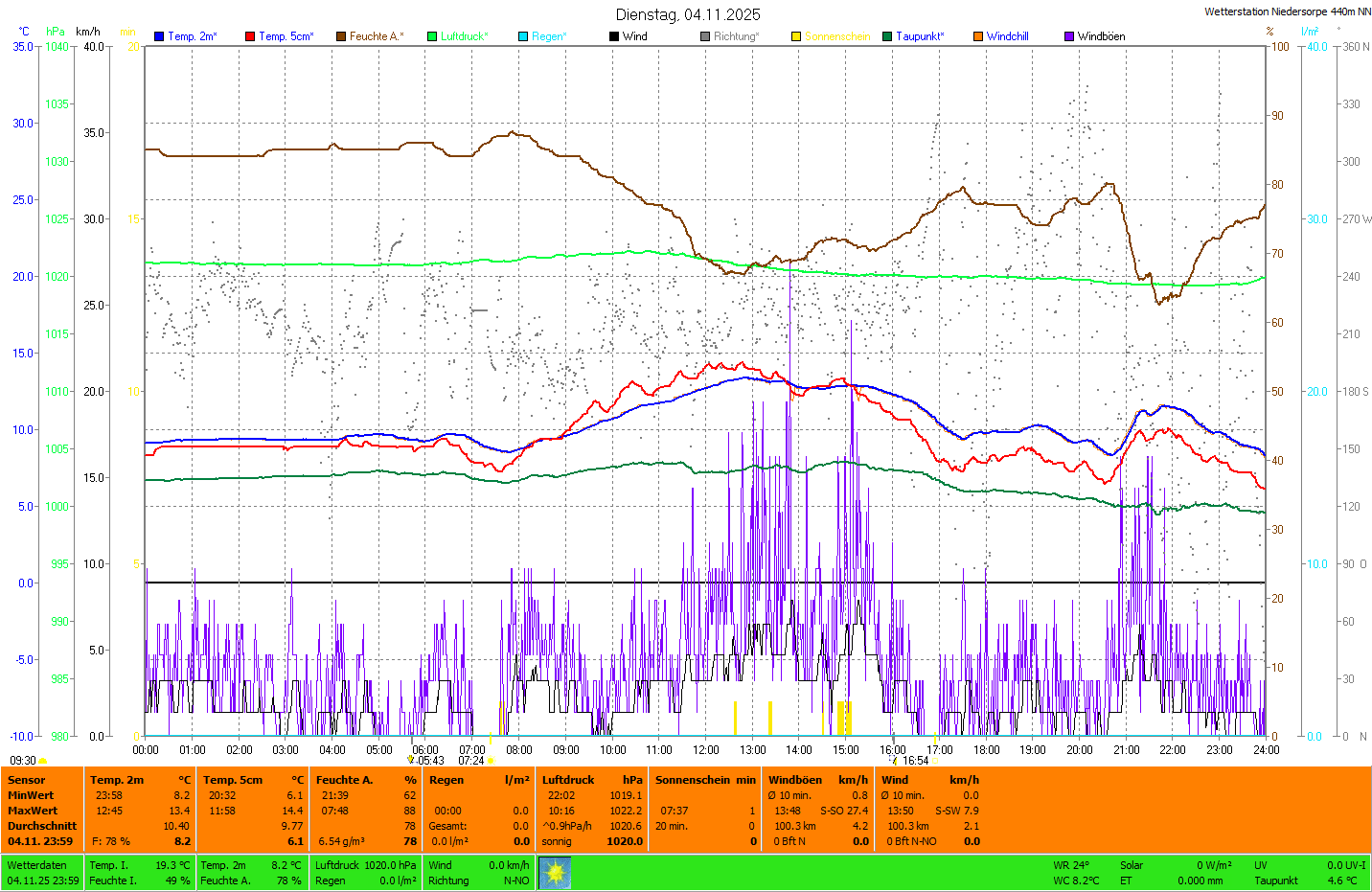Click the sunny weather icon in the green bar

555,873
